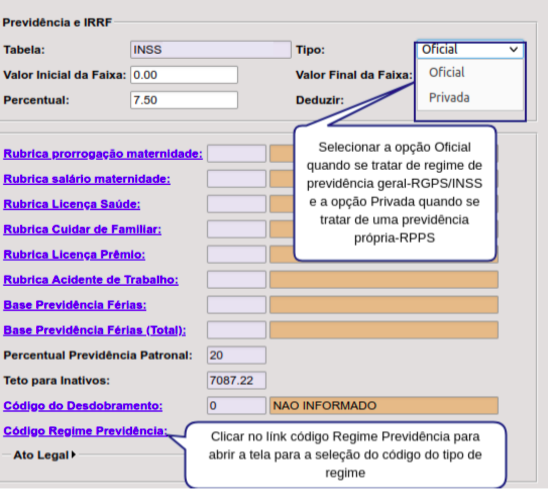Click the Código do Desdobramento link
548x497 pixels.
pos(83,405)
